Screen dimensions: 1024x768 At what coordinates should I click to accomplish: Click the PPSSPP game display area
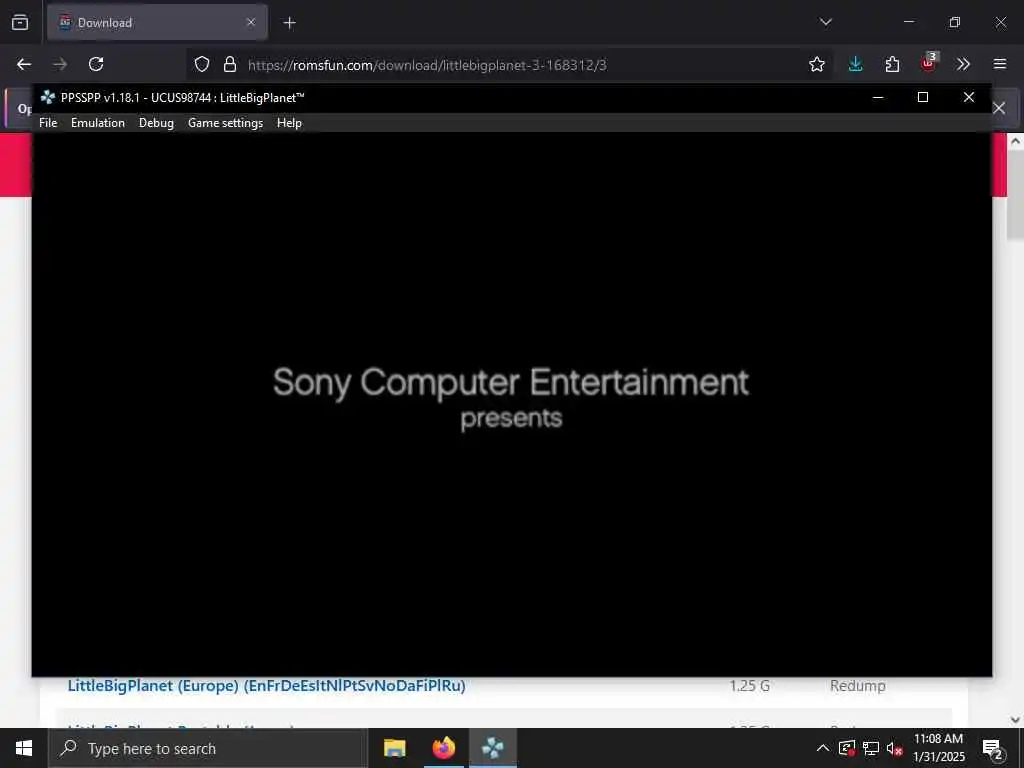point(512,404)
